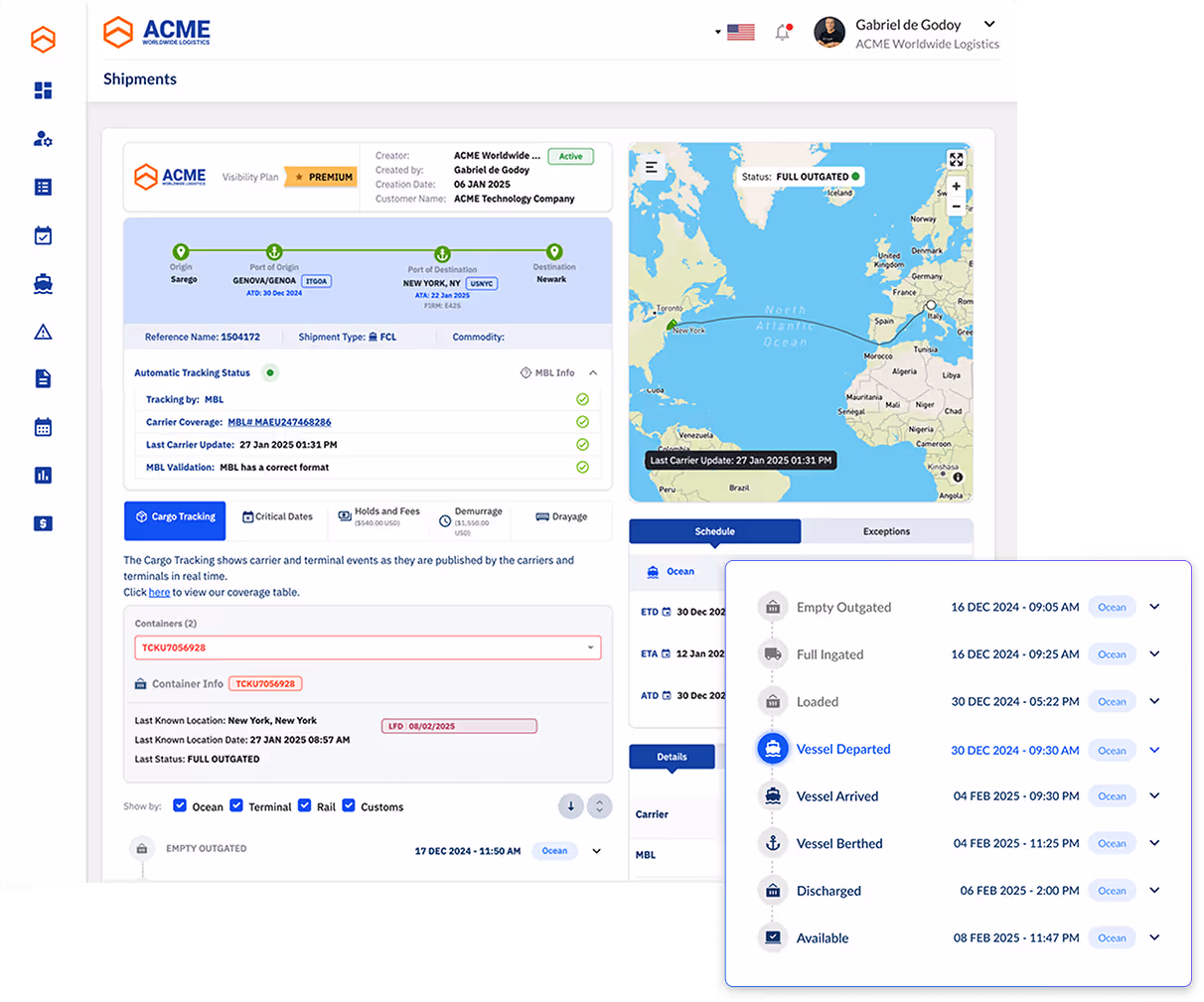
Task: Click the orange hexagon logo in sidebar
Action: pyautogui.click(x=43, y=40)
